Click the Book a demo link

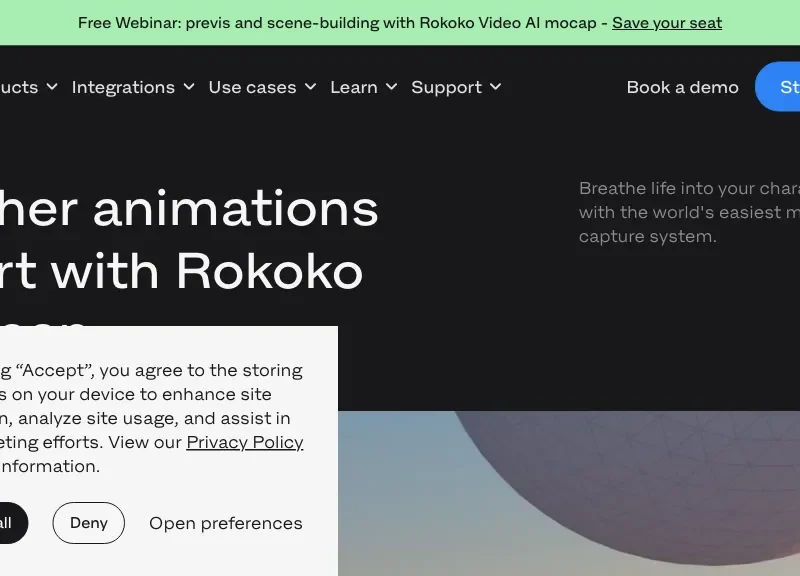click(682, 87)
